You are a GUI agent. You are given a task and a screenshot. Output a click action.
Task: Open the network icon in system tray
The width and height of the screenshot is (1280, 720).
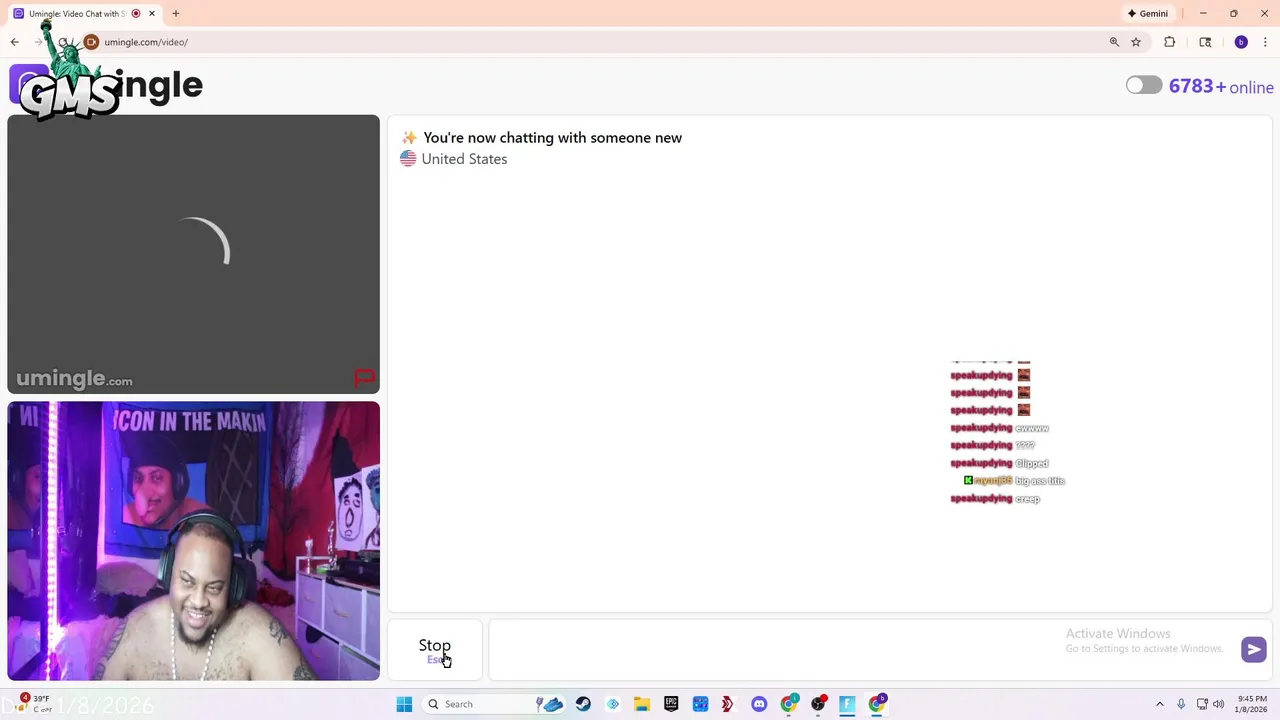pos(1202,704)
